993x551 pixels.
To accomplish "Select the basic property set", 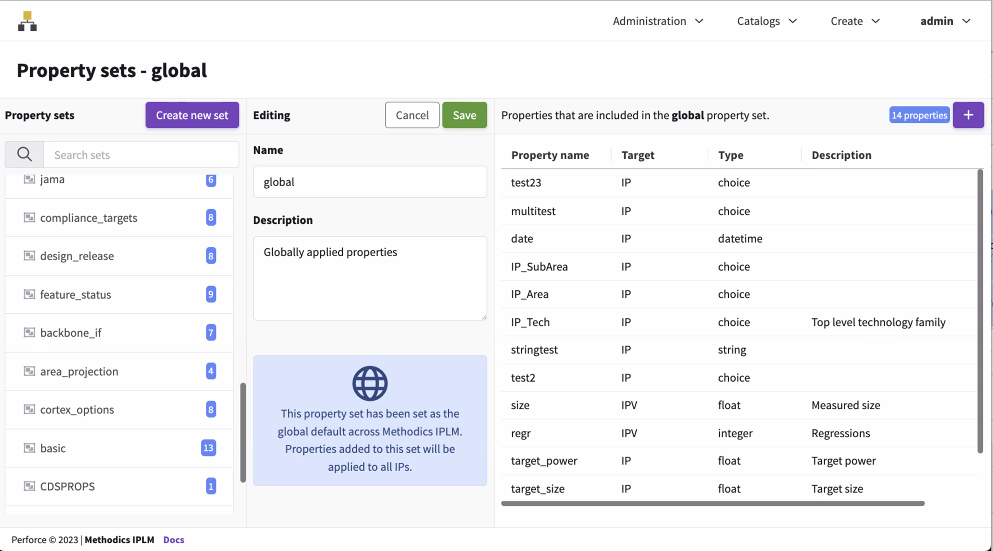I will point(53,448).
